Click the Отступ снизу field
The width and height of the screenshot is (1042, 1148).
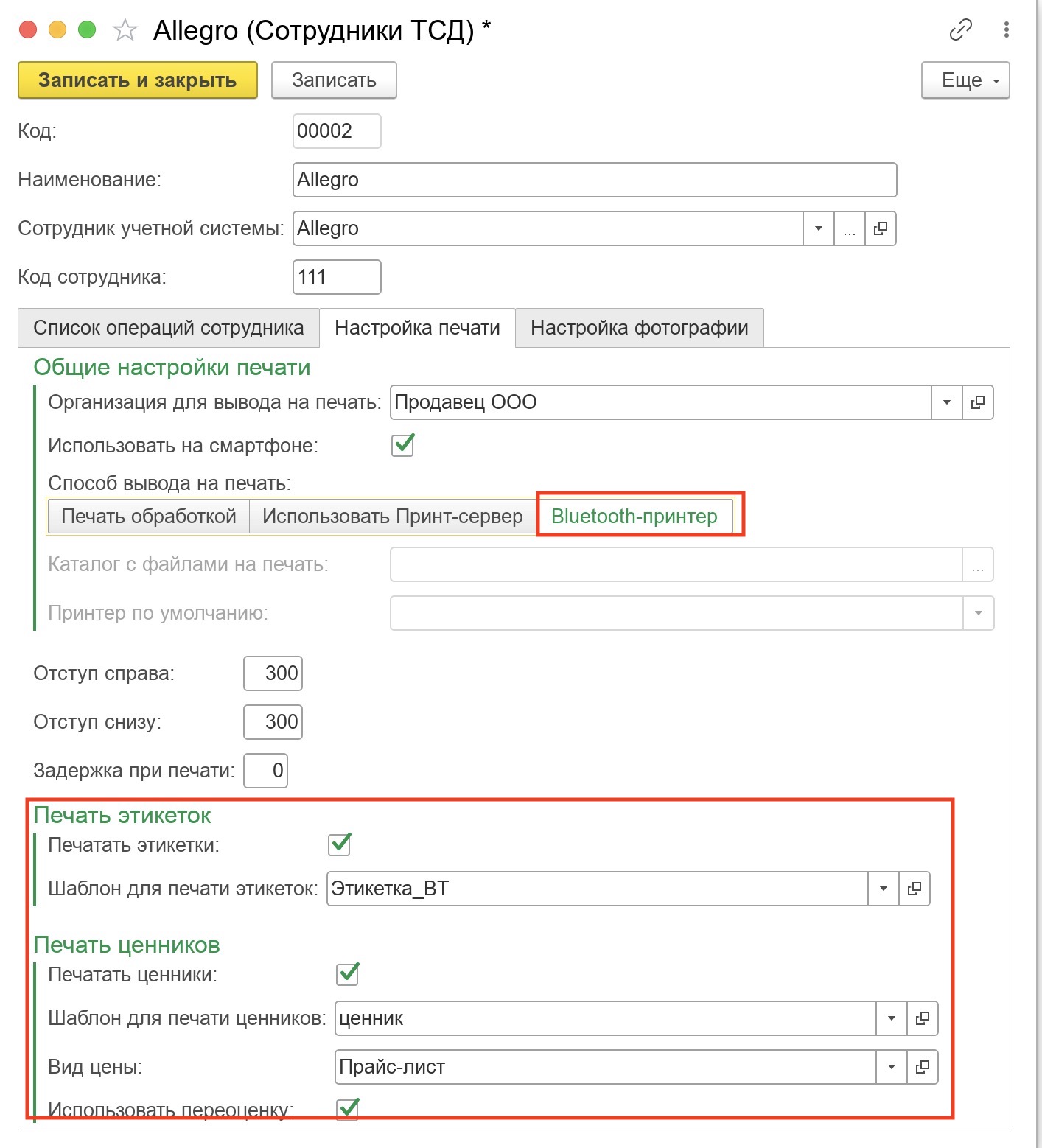[x=273, y=722]
